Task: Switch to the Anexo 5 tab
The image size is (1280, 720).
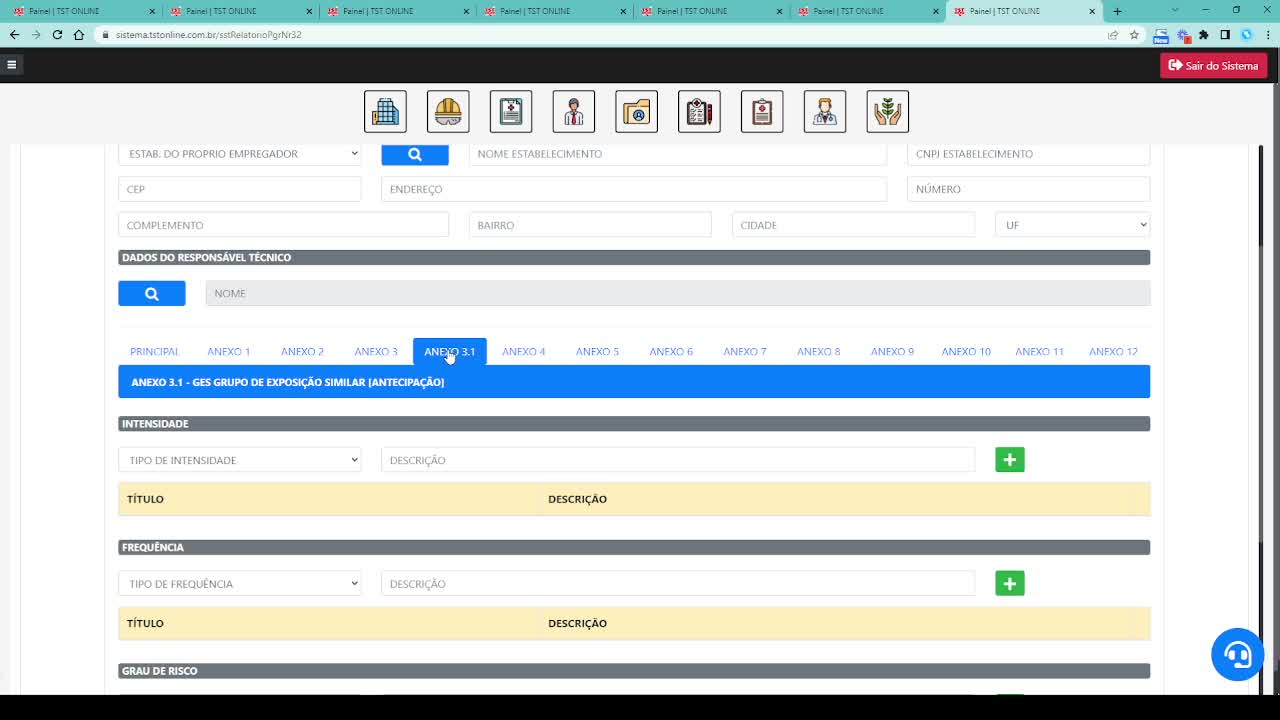Action: pyautogui.click(x=597, y=351)
